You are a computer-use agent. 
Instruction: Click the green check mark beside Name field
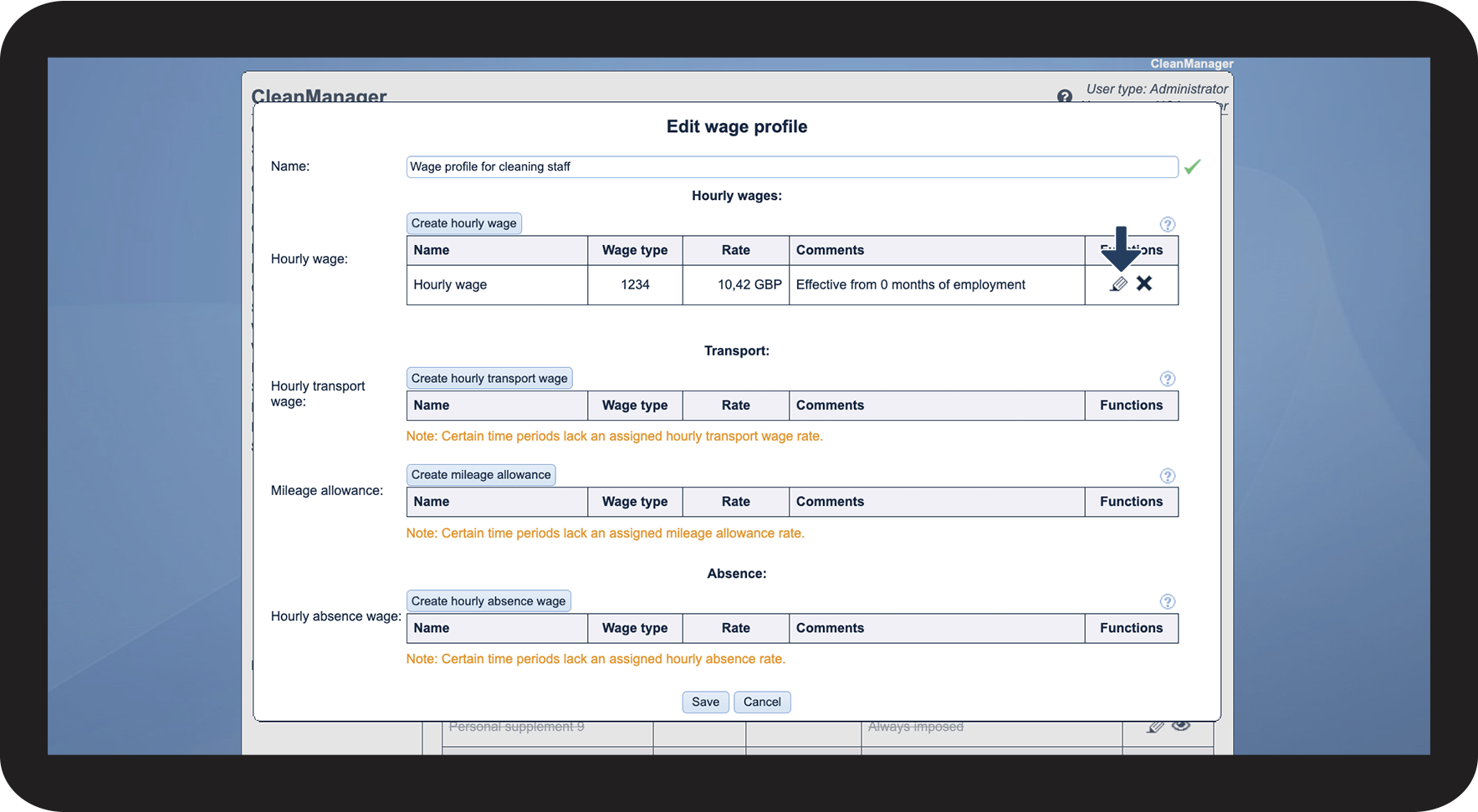tap(1192, 166)
